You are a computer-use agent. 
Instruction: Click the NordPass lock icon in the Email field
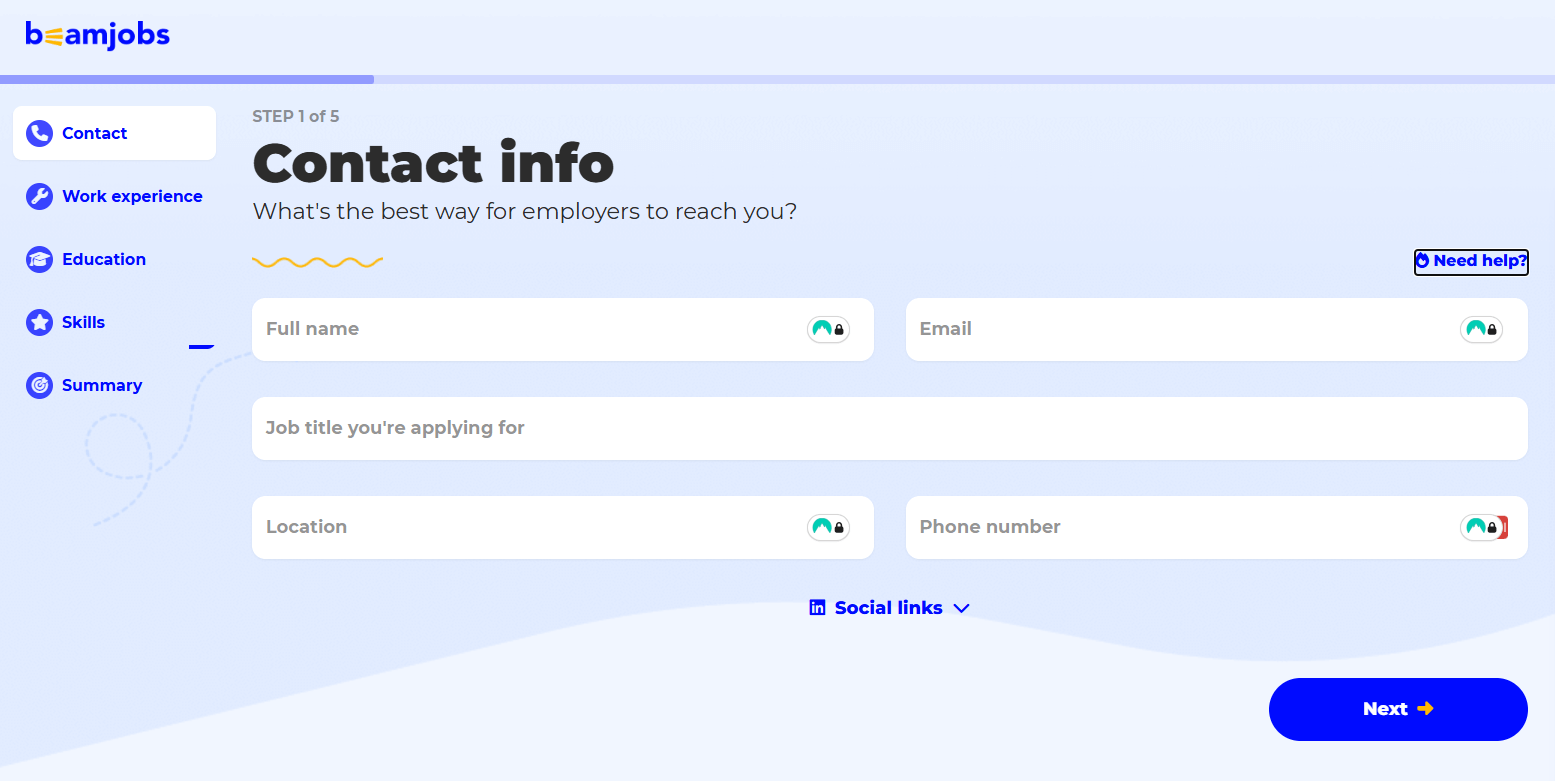pos(1481,329)
